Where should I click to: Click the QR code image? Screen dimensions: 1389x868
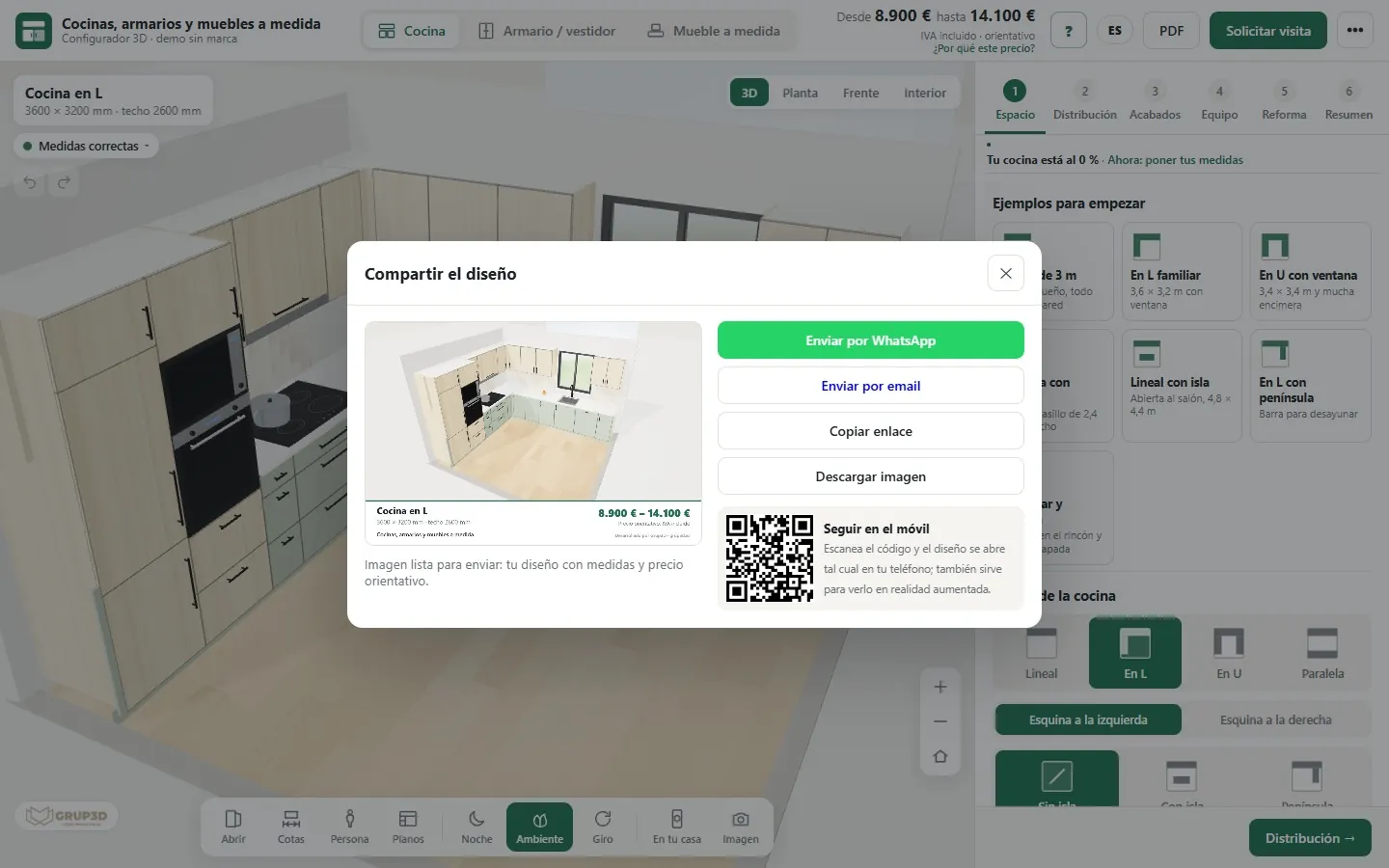coord(770,558)
